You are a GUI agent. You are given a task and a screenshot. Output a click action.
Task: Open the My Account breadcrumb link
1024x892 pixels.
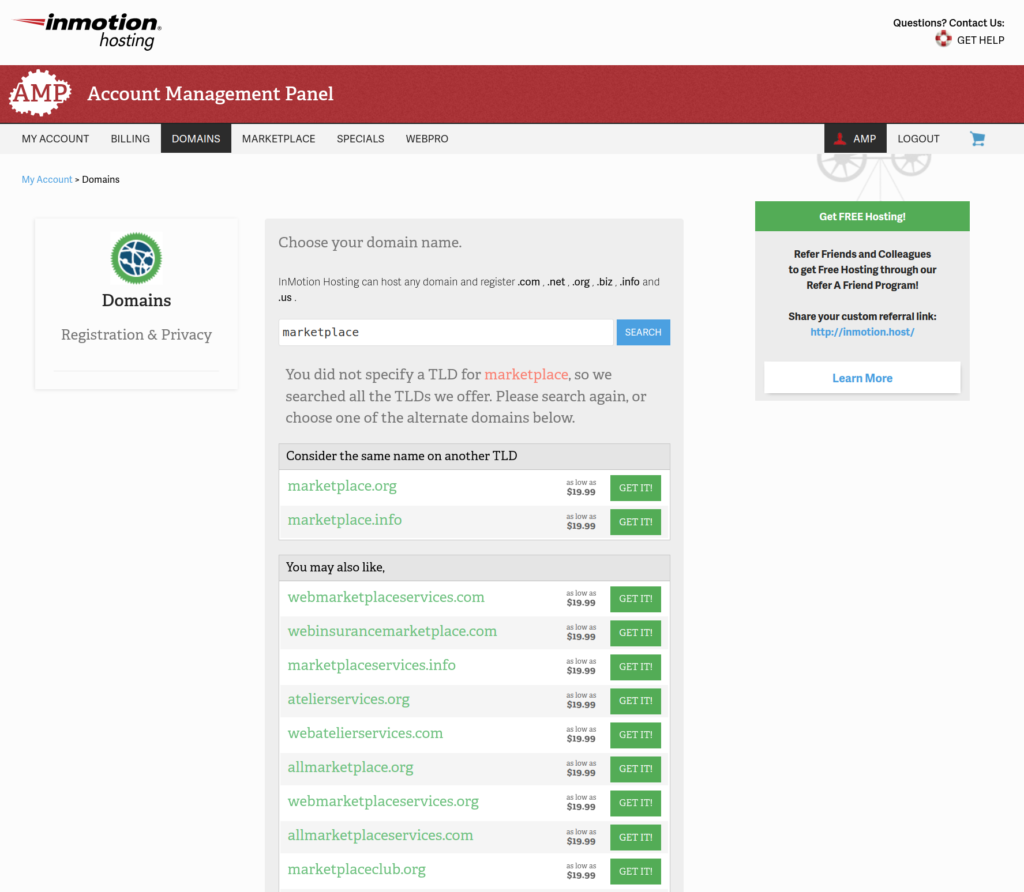pos(46,180)
